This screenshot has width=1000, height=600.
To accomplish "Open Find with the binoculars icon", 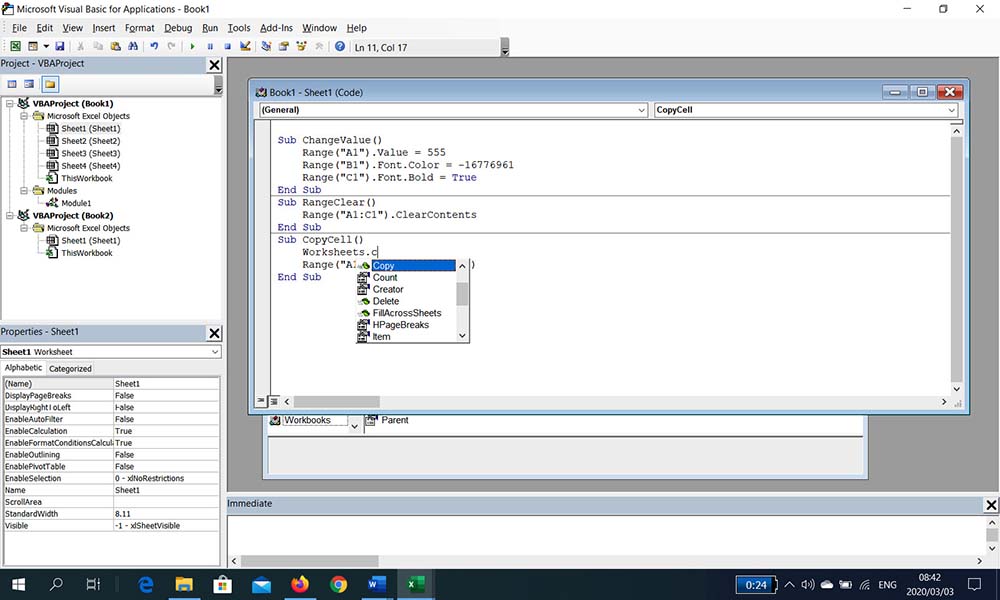I will tap(133, 47).
